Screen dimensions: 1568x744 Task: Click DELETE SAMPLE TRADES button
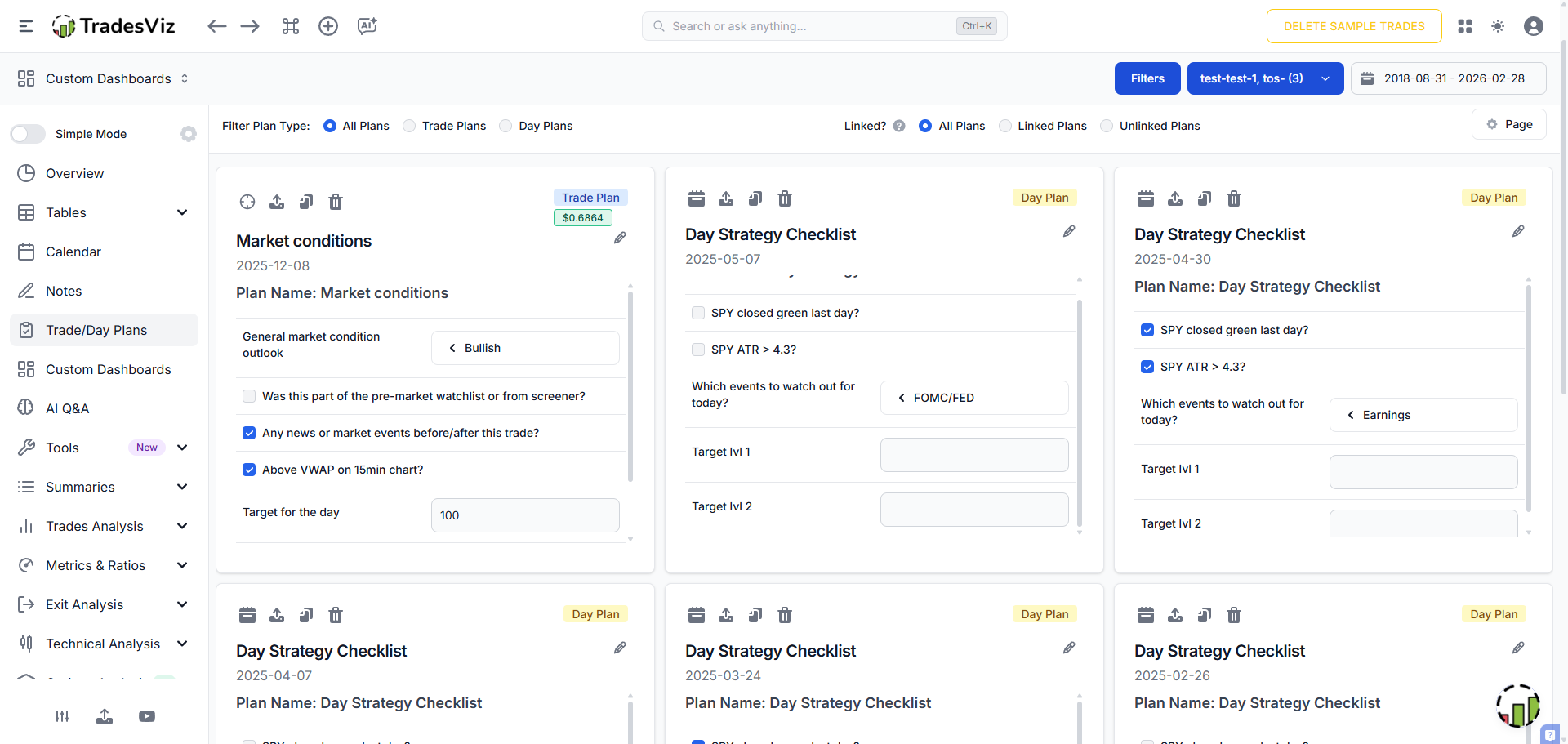click(x=1354, y=26)
